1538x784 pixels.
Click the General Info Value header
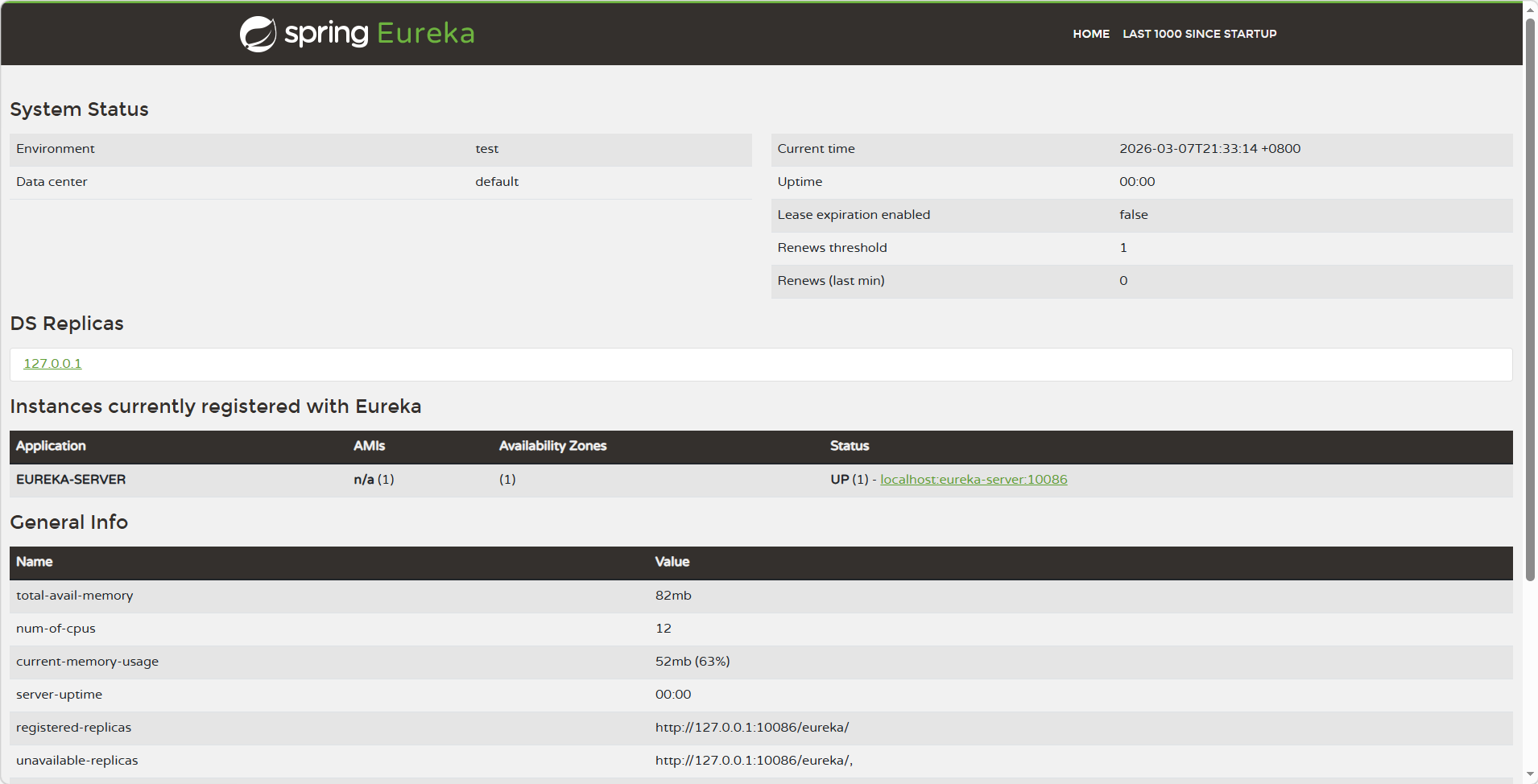[672, 562]
